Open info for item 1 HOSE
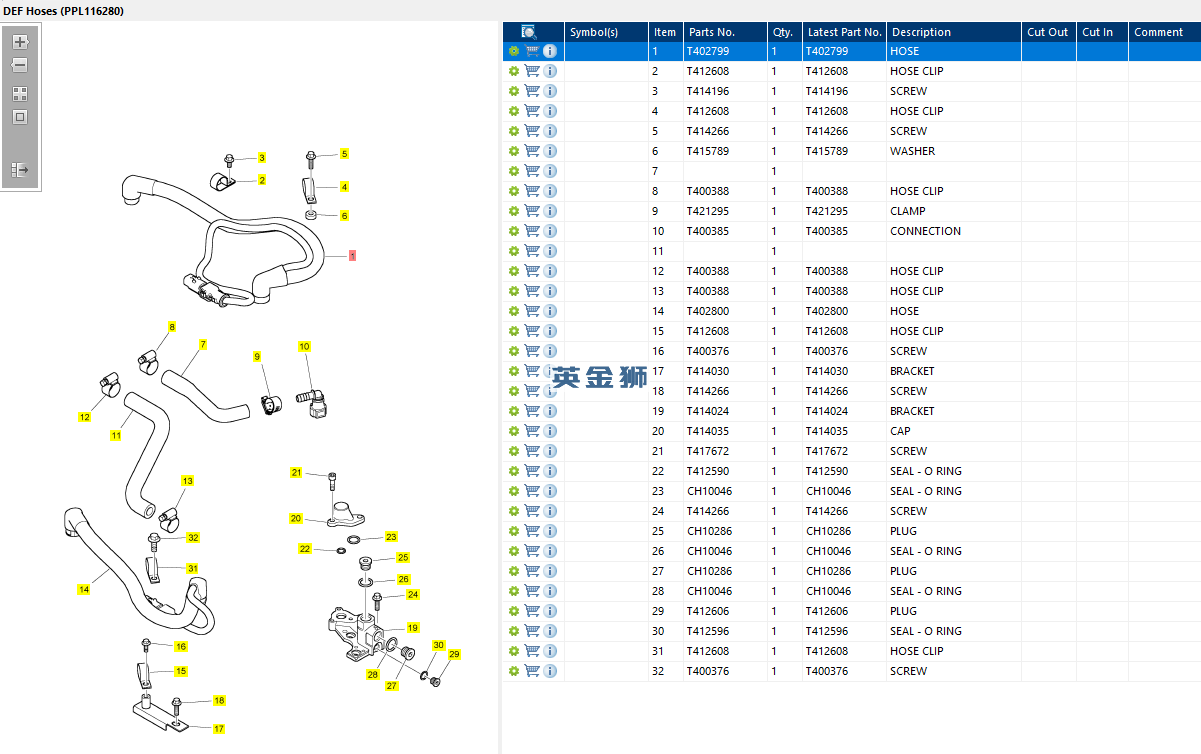 (x=550, y=51)
